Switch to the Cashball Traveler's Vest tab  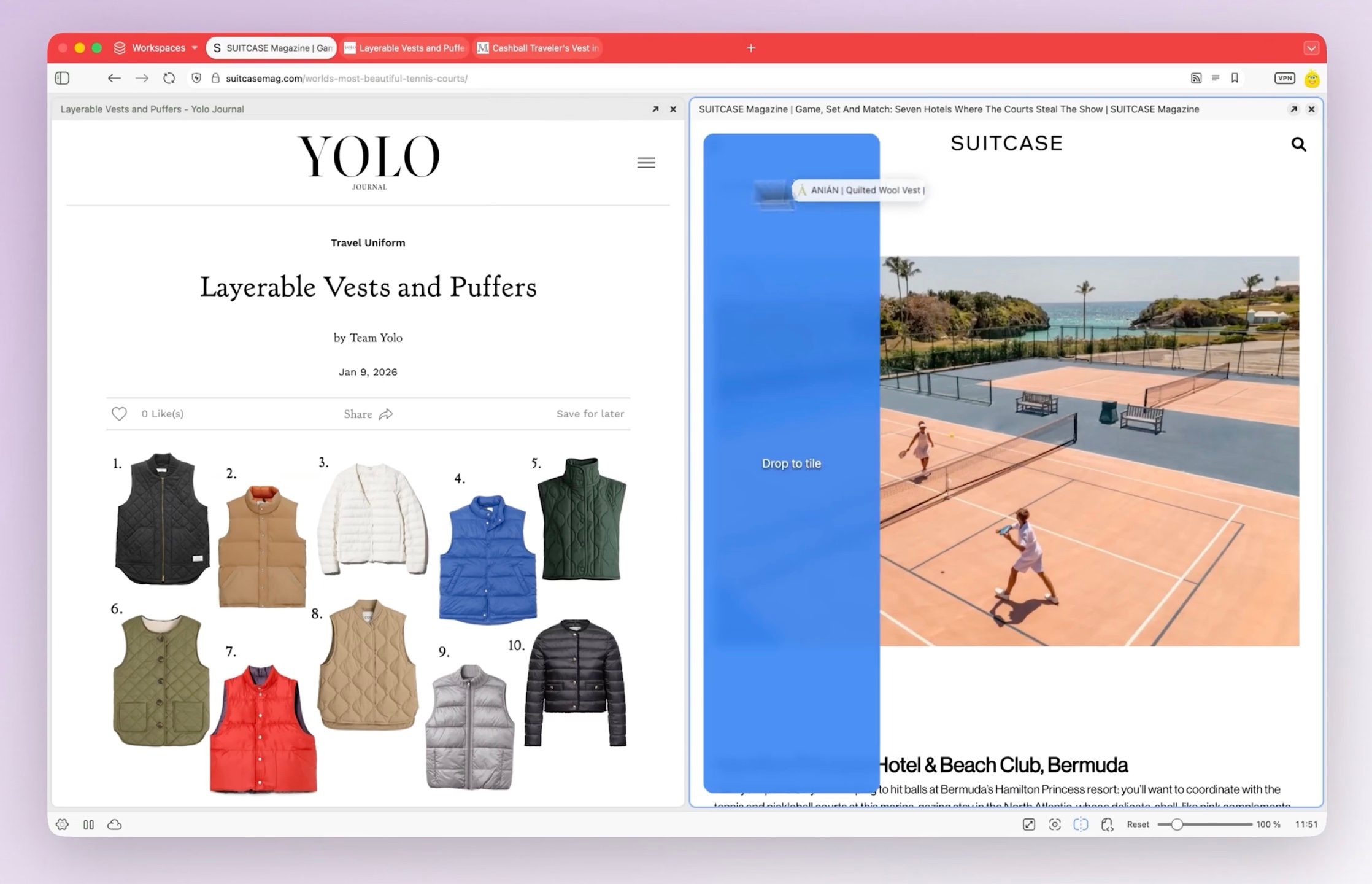(537, 47)
